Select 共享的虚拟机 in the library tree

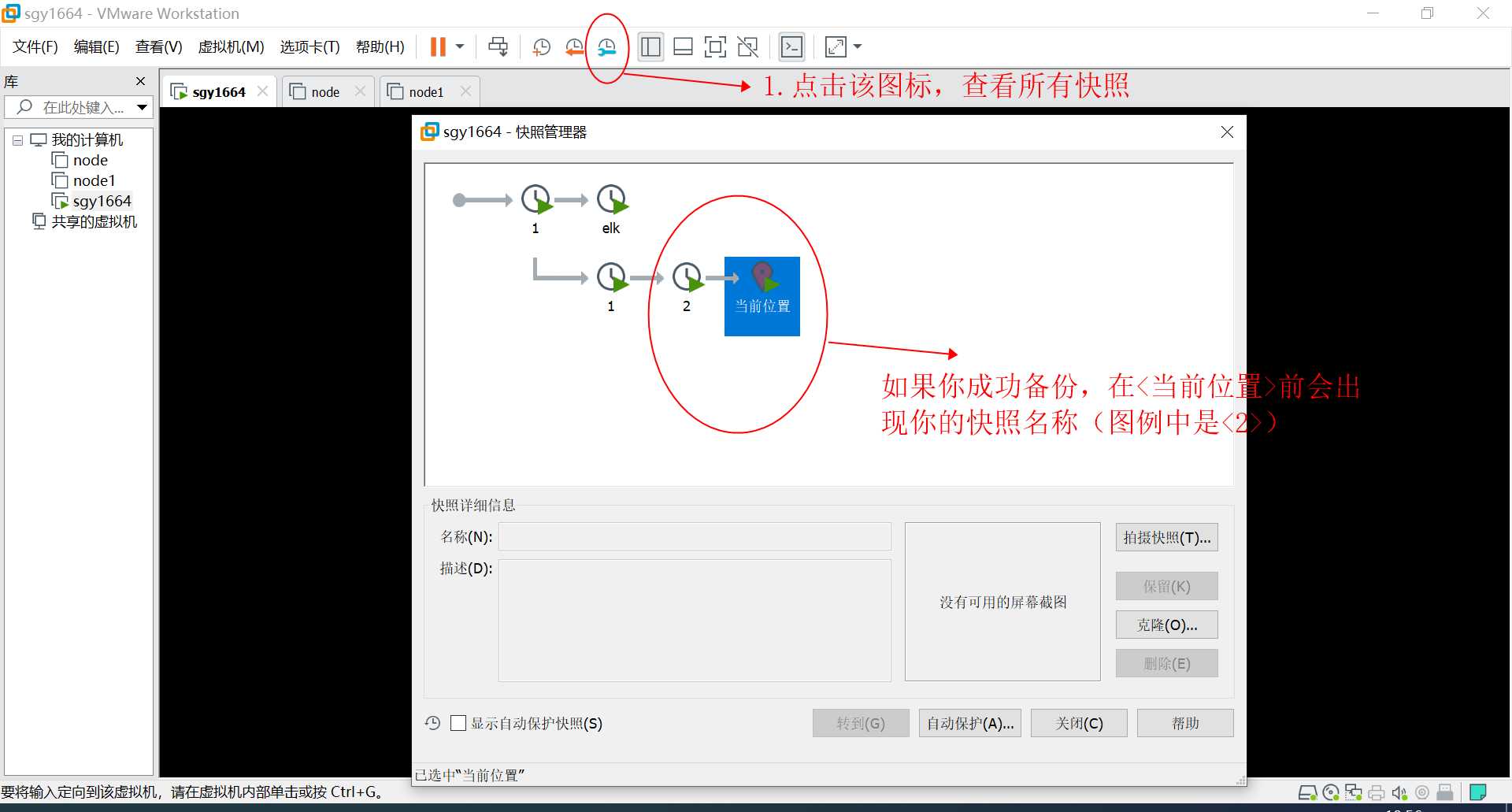pos(94,222)
